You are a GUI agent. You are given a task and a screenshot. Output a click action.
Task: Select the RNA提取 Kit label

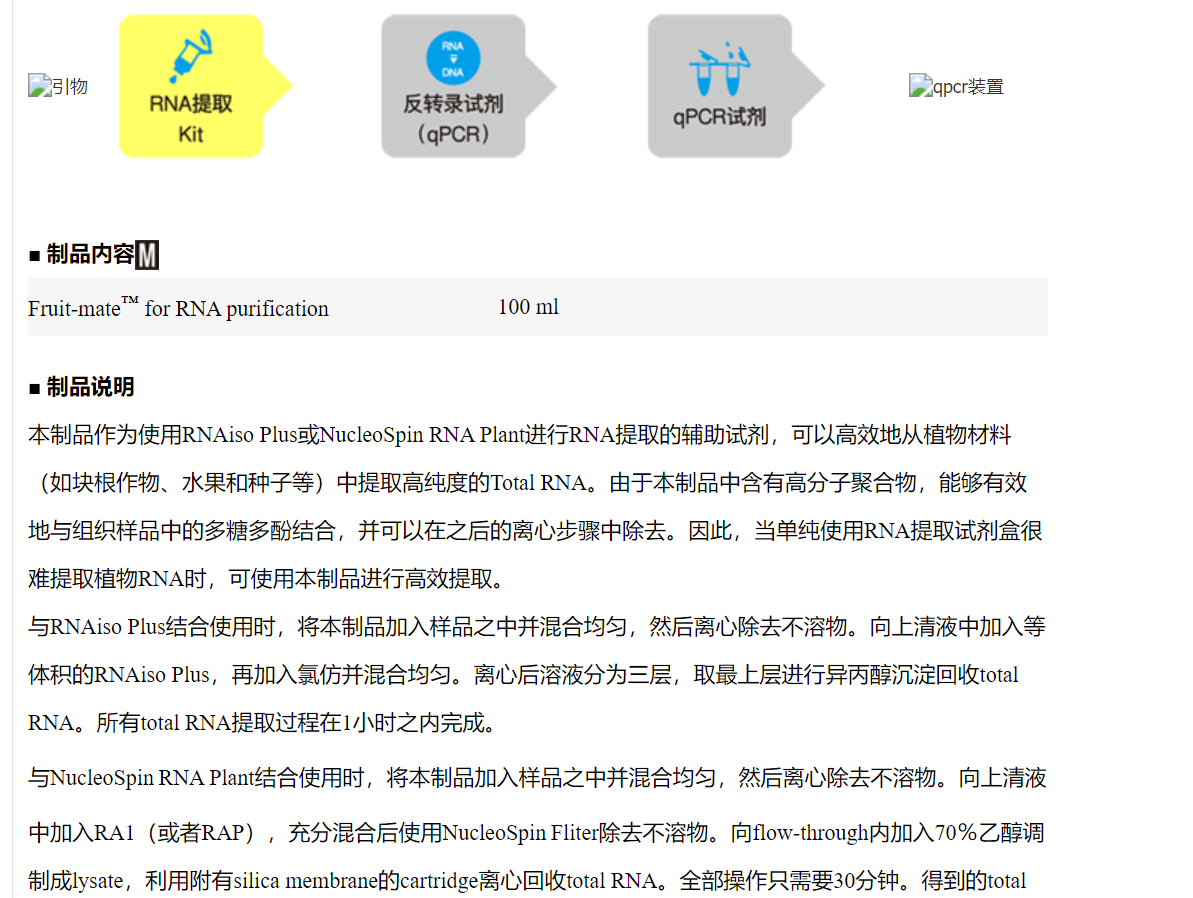pyautogui.click(x=191, y=118)
